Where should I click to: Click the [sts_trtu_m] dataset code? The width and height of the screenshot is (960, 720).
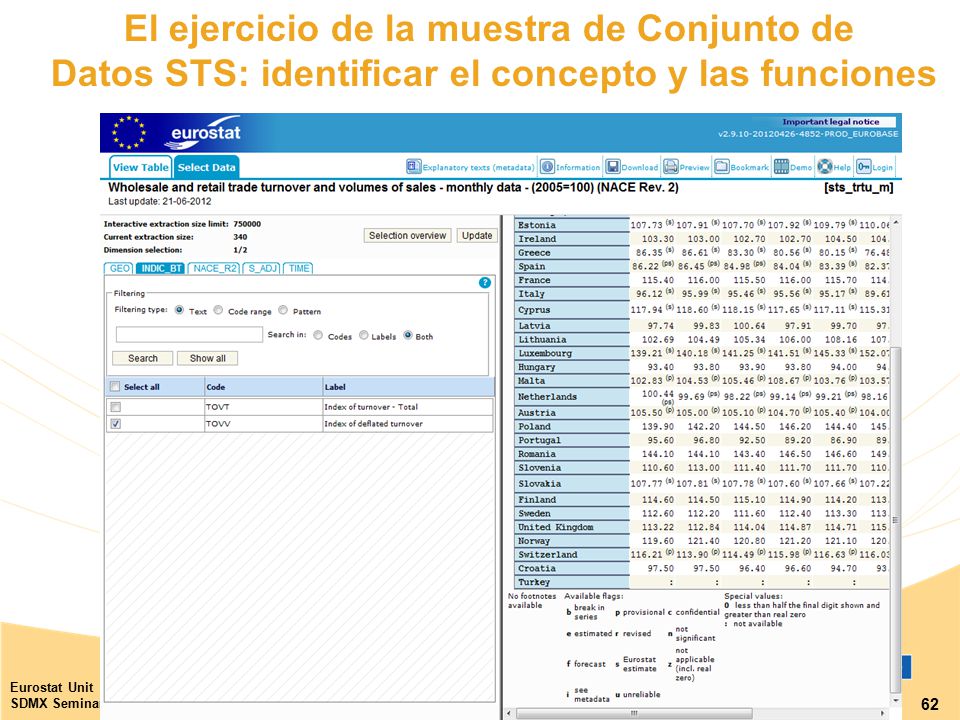[858, 187]
